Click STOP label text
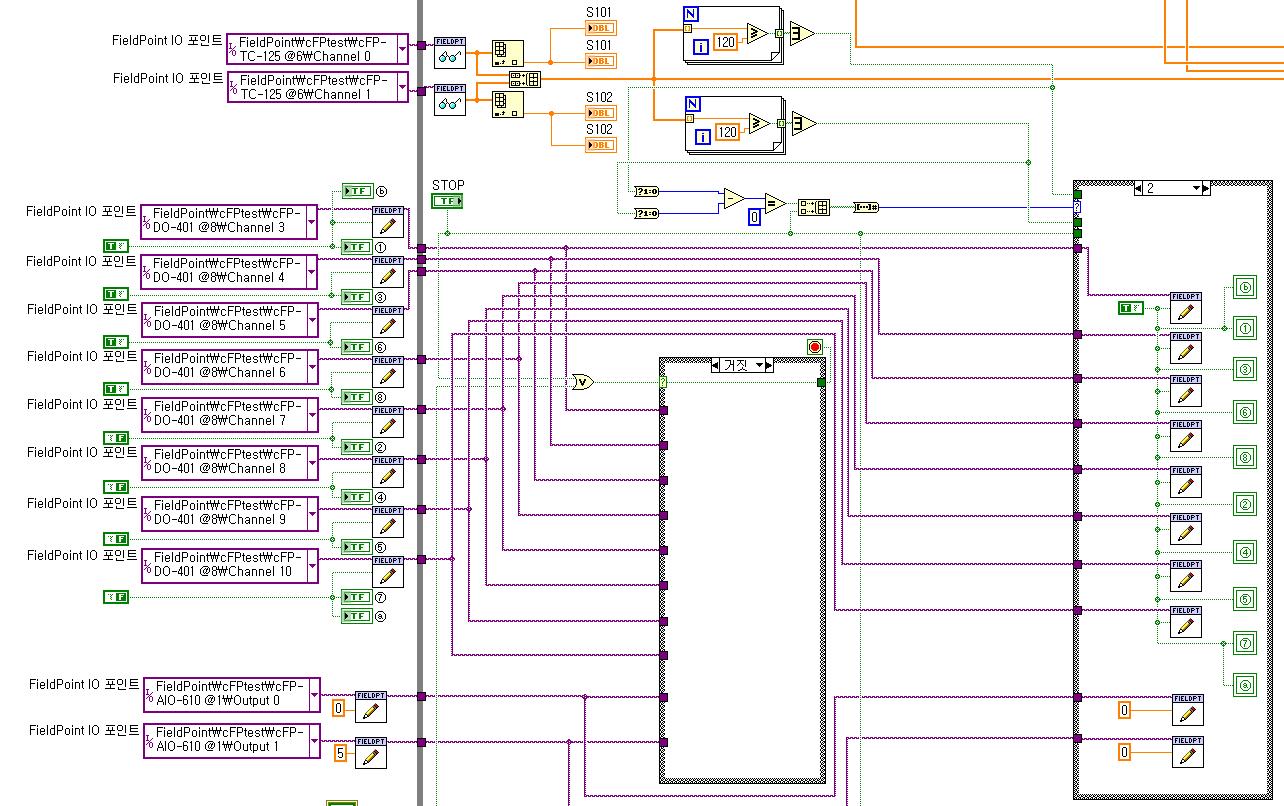The width and height of the screenshot is (1284, 806). point(448,185)
